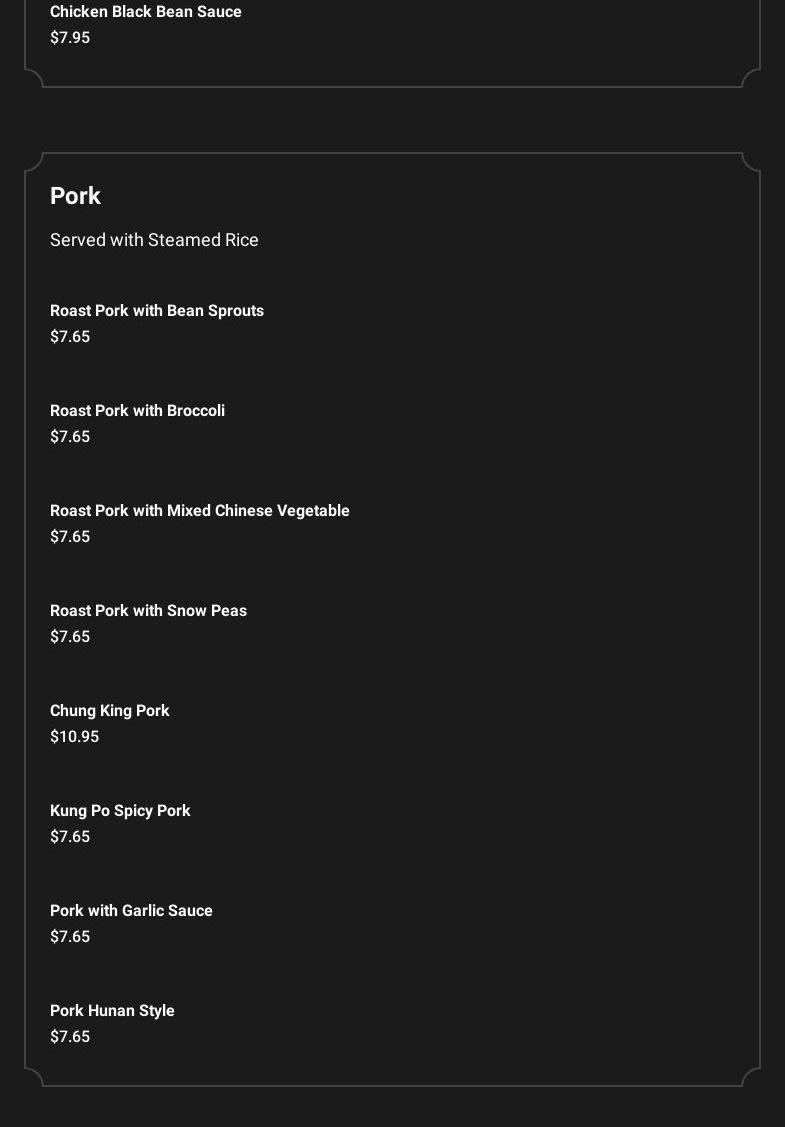Click price under Roast Pork Broccoli
Screen dimensions: 785x1127
(x=70, y=436)
